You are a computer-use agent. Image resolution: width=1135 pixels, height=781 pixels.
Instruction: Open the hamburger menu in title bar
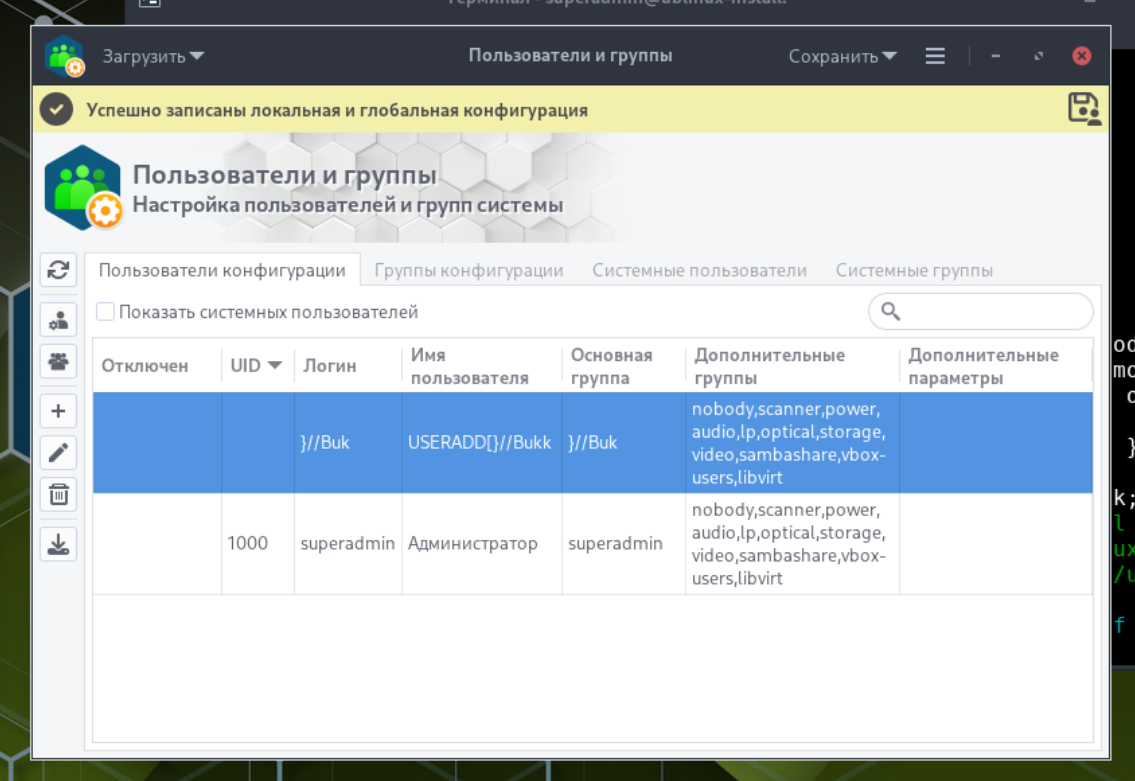click(x=935, y=56)
